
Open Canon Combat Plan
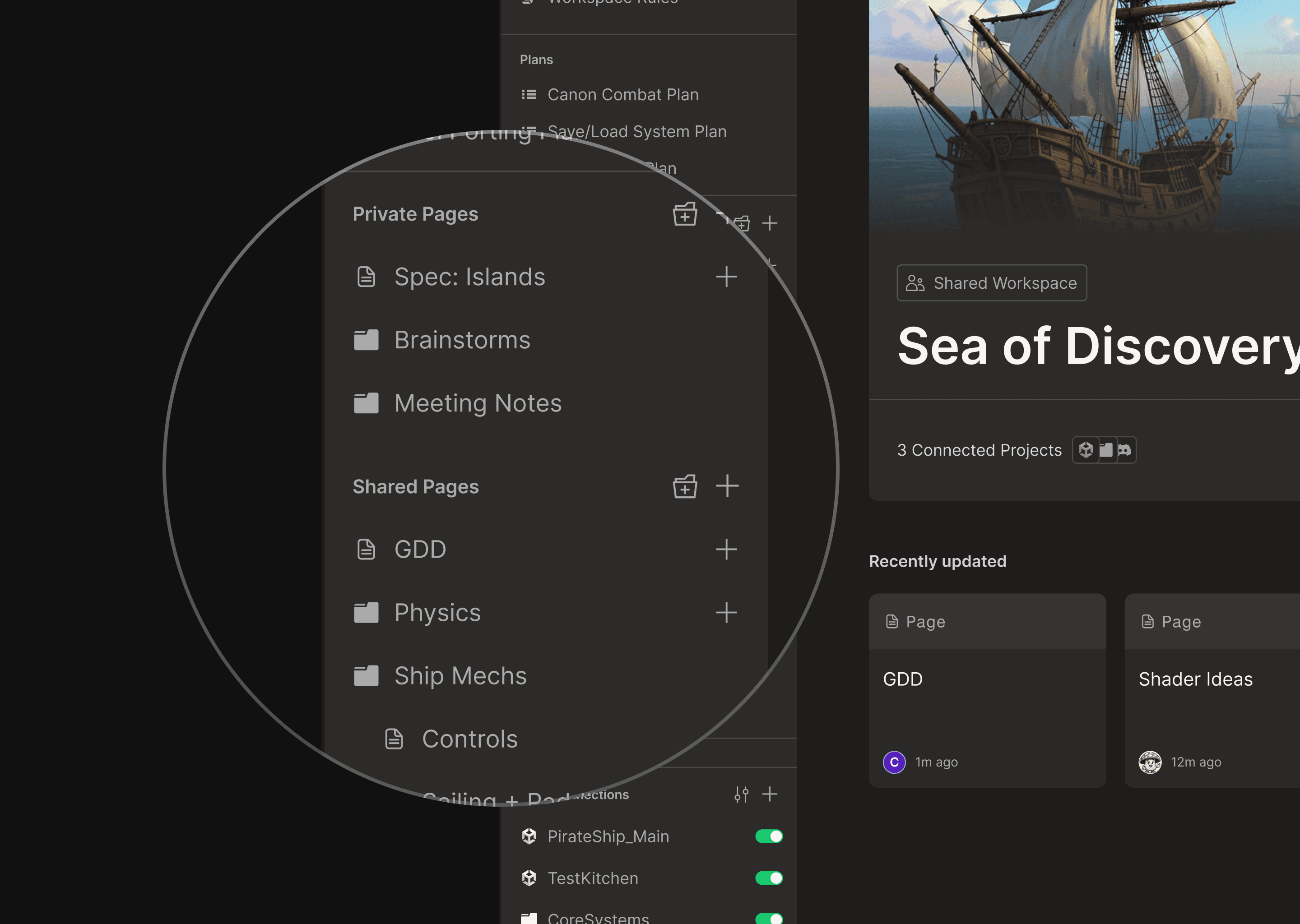[x=622, y=94]
